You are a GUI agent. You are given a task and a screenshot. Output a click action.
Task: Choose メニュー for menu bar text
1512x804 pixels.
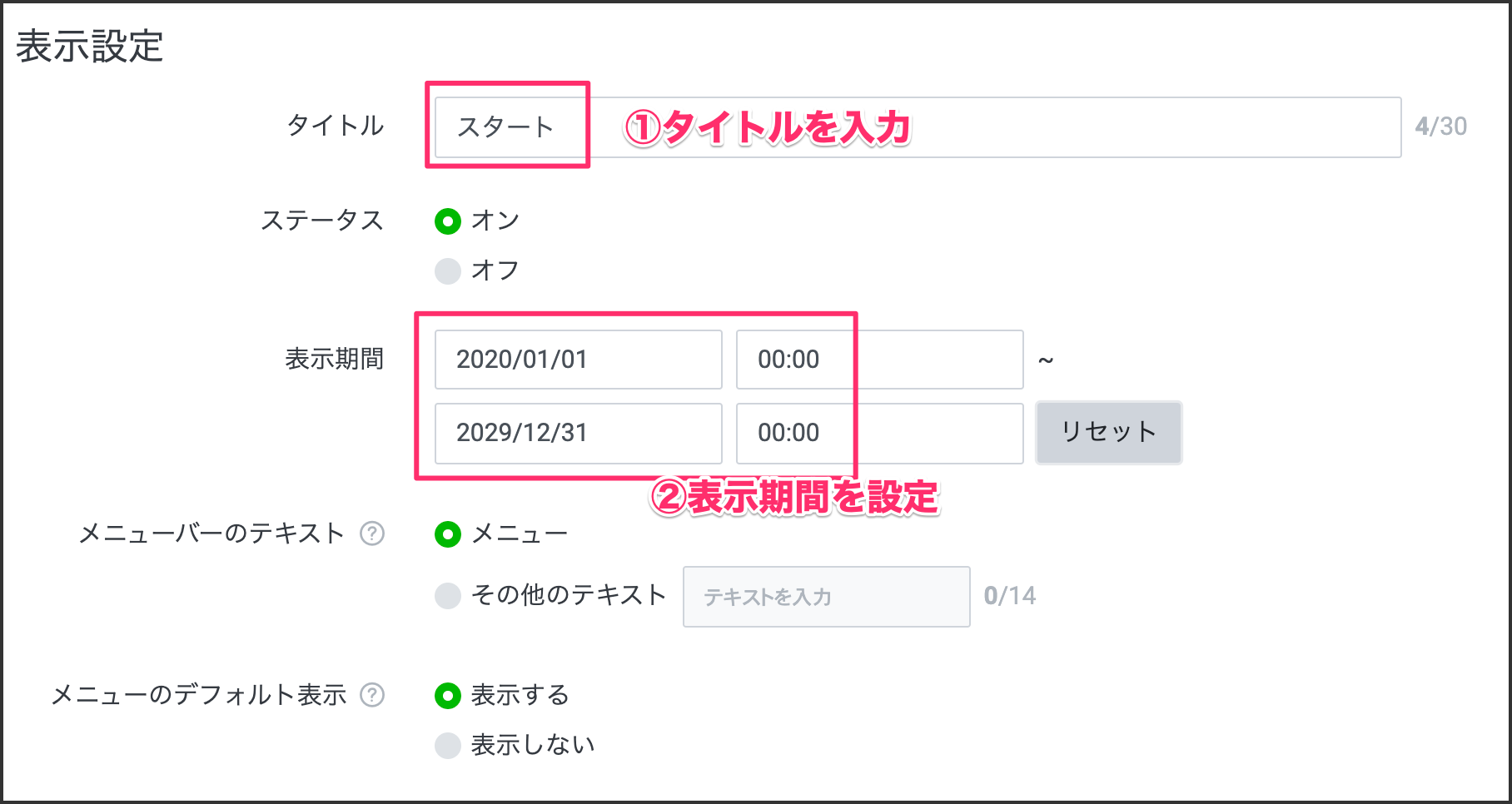pos(448,534)
